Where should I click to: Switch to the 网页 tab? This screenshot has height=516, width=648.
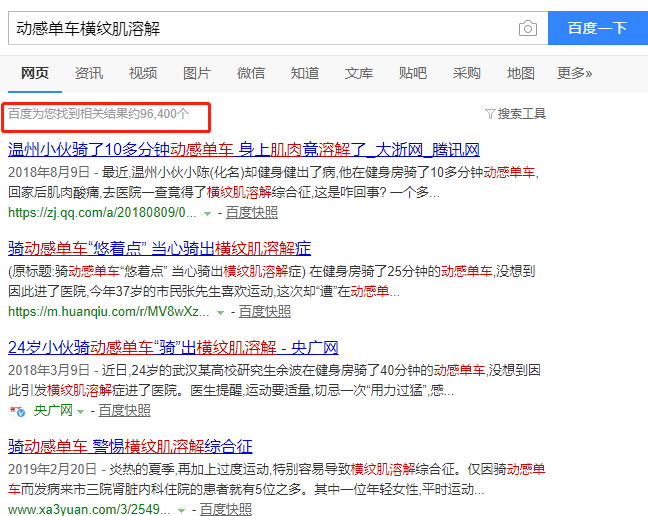click(x=35, y=73)
